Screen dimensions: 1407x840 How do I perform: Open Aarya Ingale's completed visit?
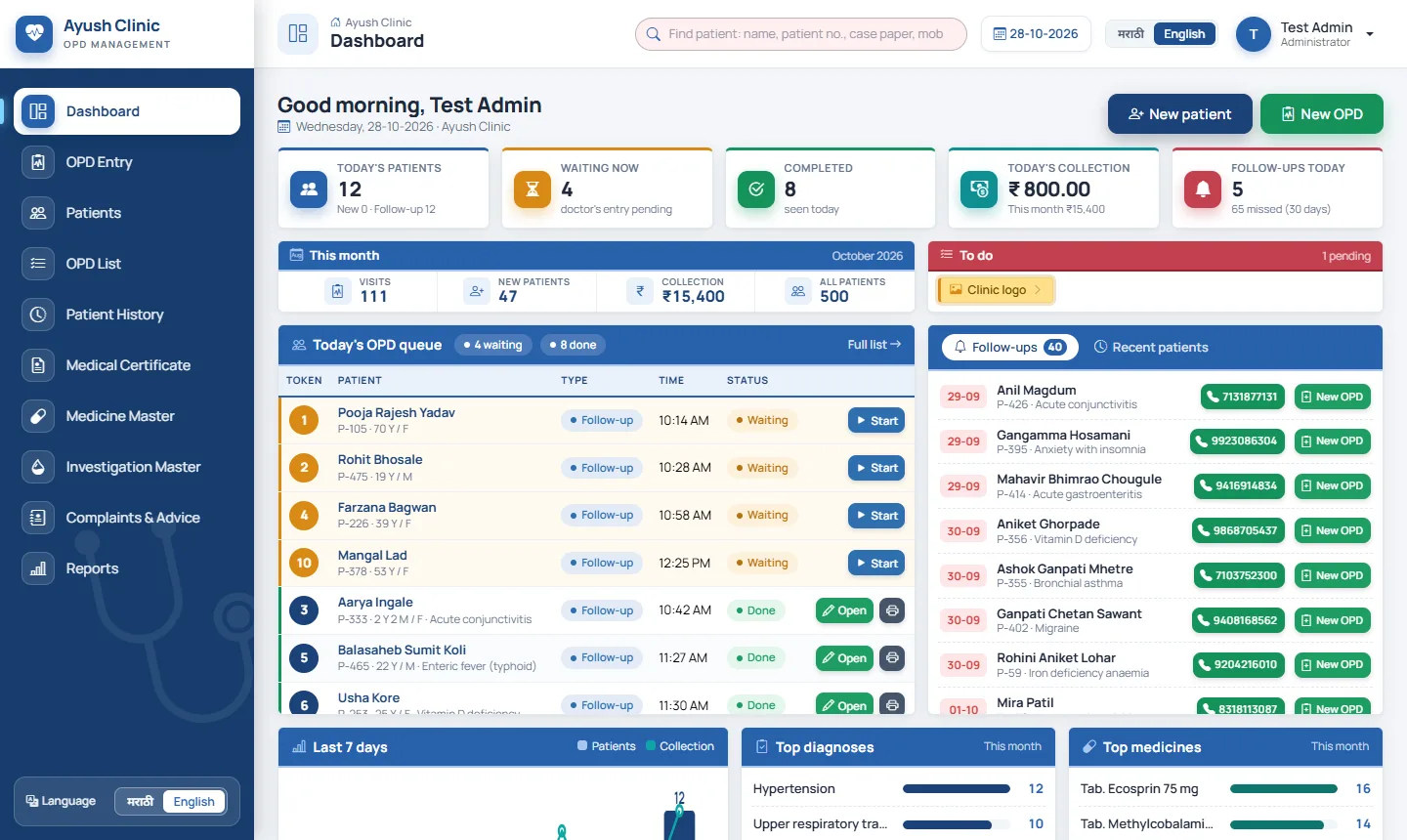pyautogui.click(x=844, y=610)
